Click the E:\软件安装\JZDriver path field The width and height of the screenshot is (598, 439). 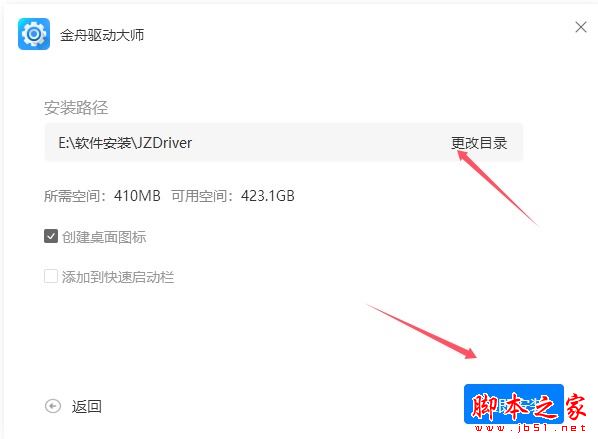pos(283,142)
